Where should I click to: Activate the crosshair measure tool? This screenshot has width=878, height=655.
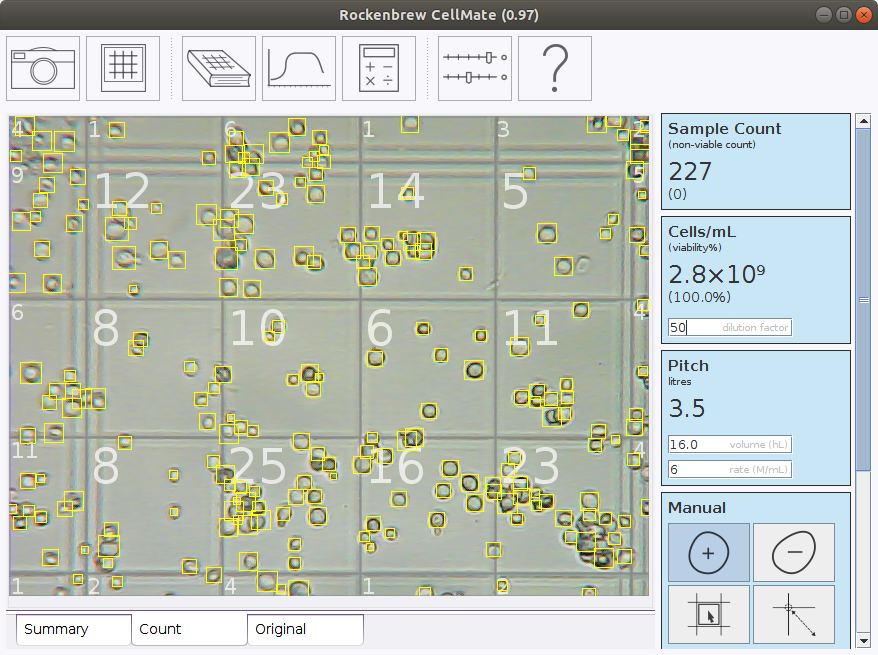pos(794,614)
